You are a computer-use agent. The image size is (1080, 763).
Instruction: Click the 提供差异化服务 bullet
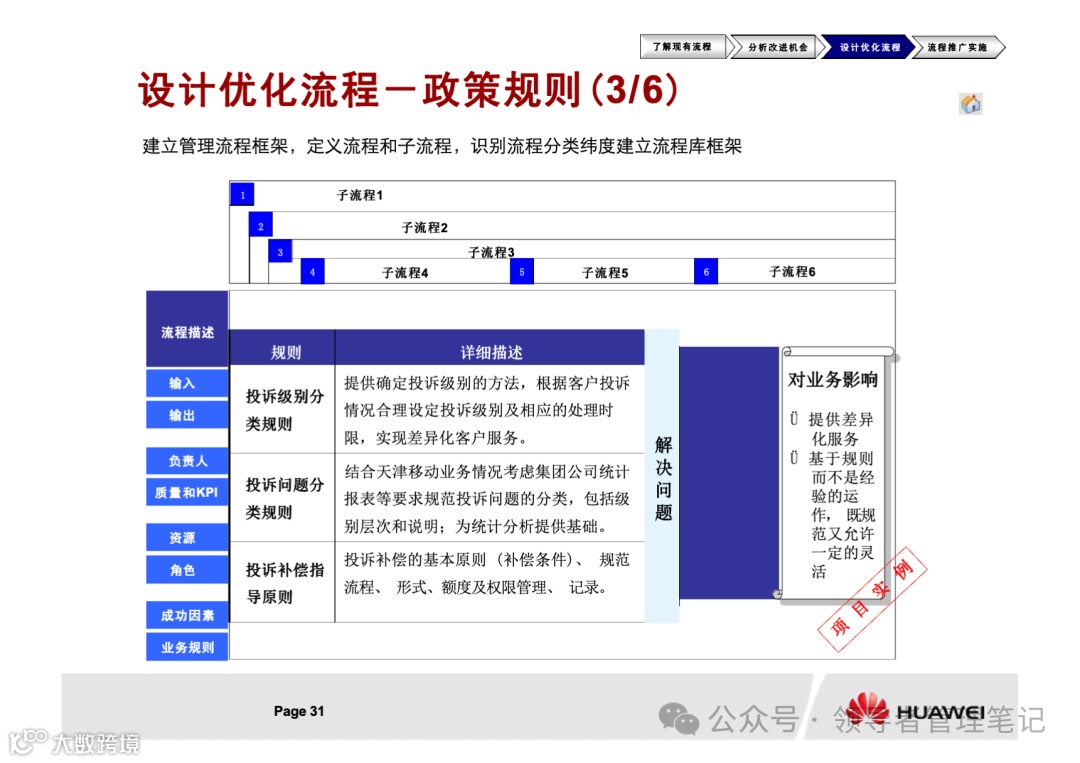coord(833,429)
